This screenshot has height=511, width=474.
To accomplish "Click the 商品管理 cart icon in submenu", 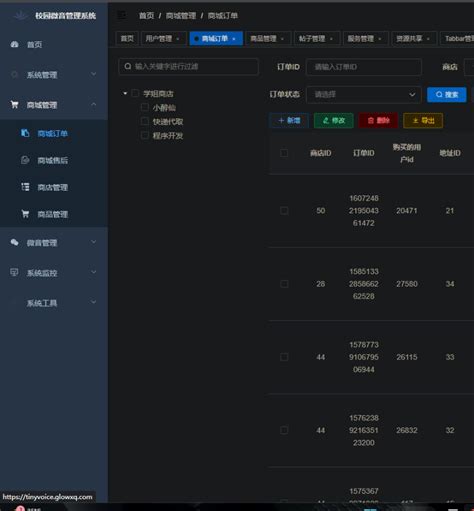I will pyautogui.click(x=25, y=214).
